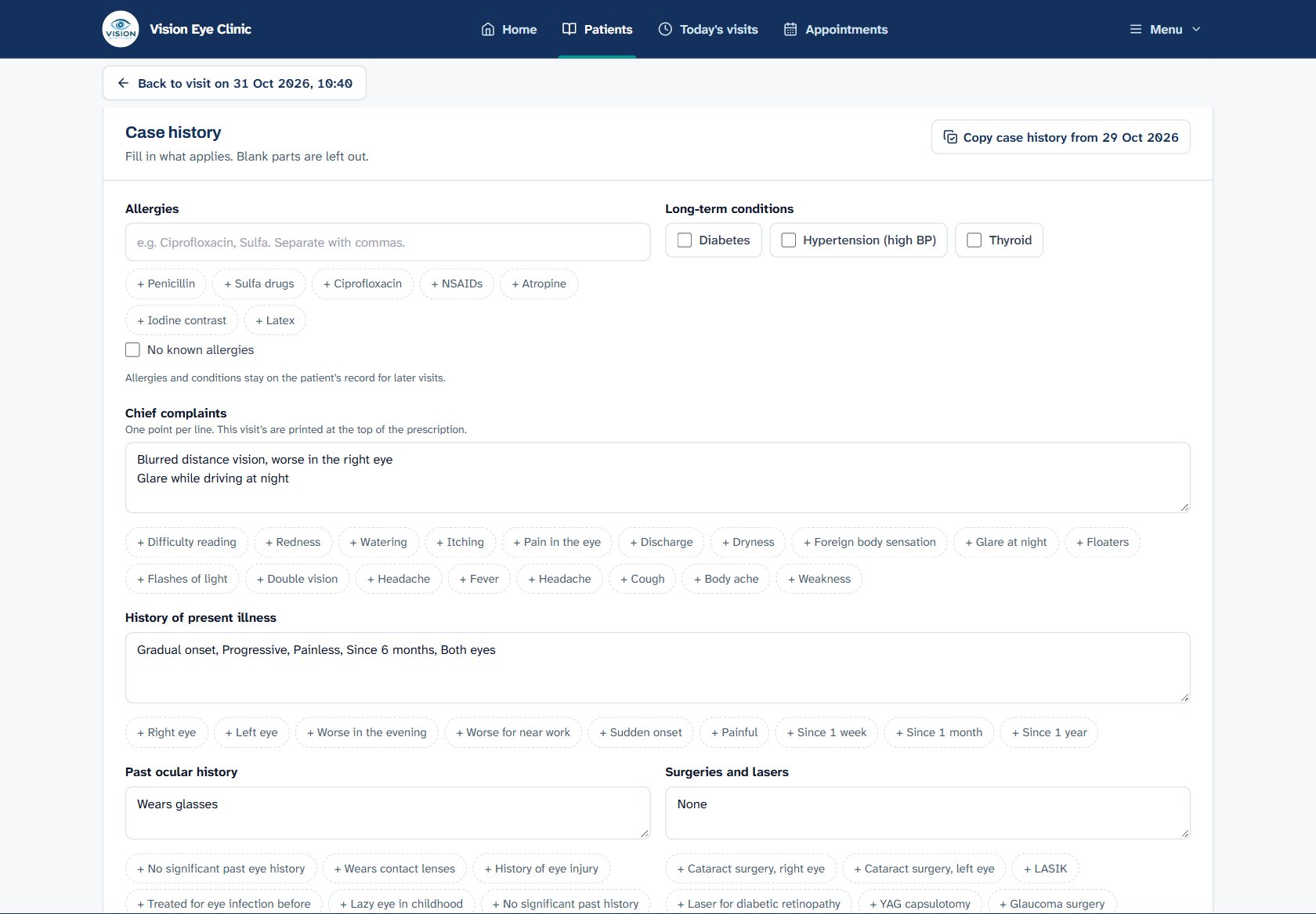Add Latex allergy chip
The height and width of the screenshot is (914, 1316).
coord(275,320)
